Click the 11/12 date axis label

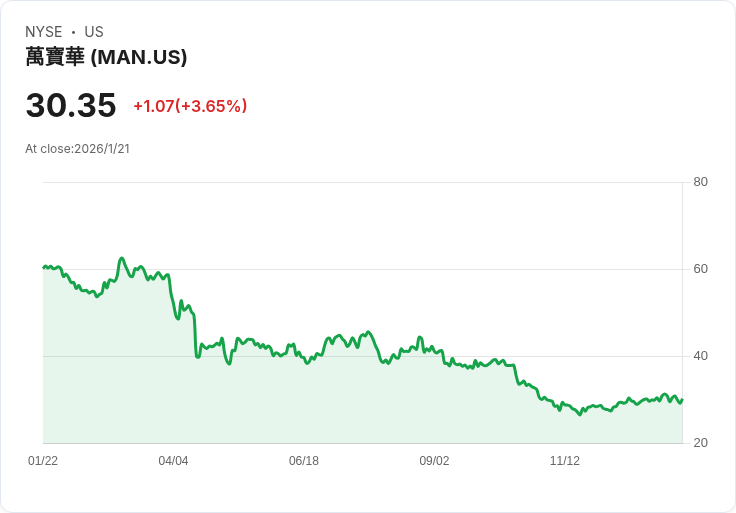[565, 461]
